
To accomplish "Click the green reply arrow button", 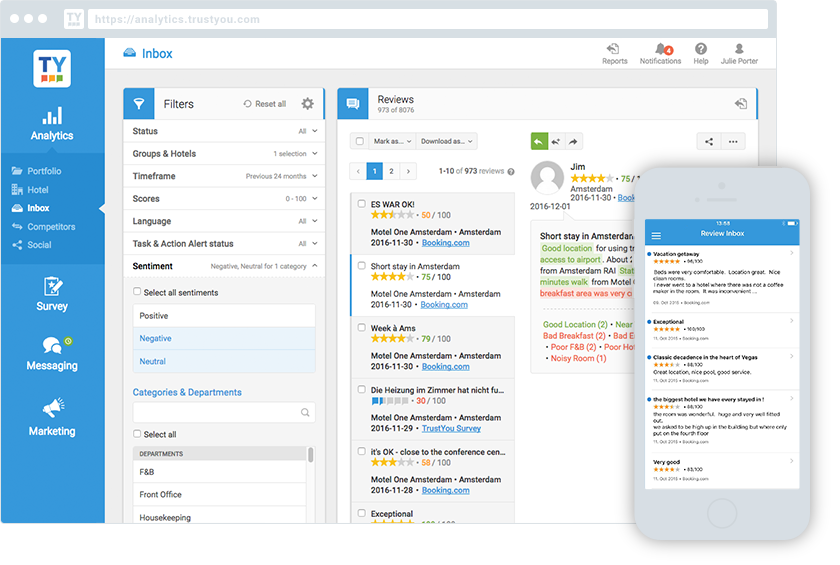I will tap(539, 142).
